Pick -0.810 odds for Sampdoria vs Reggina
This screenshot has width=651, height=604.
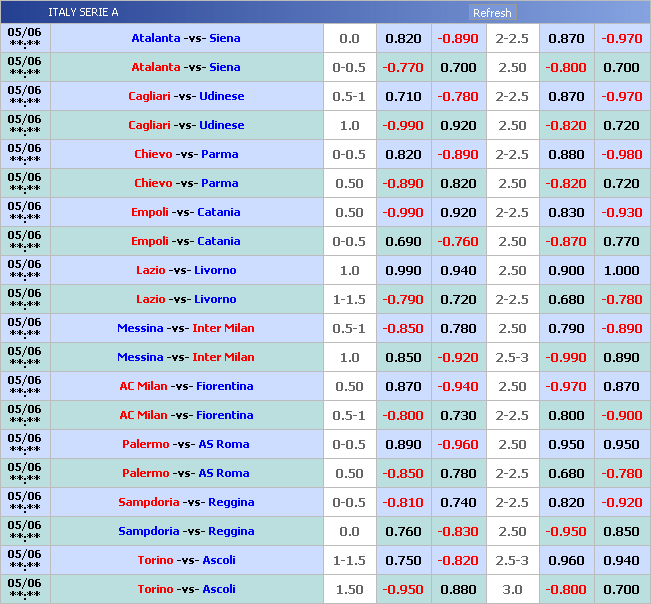tap(403, 502)
